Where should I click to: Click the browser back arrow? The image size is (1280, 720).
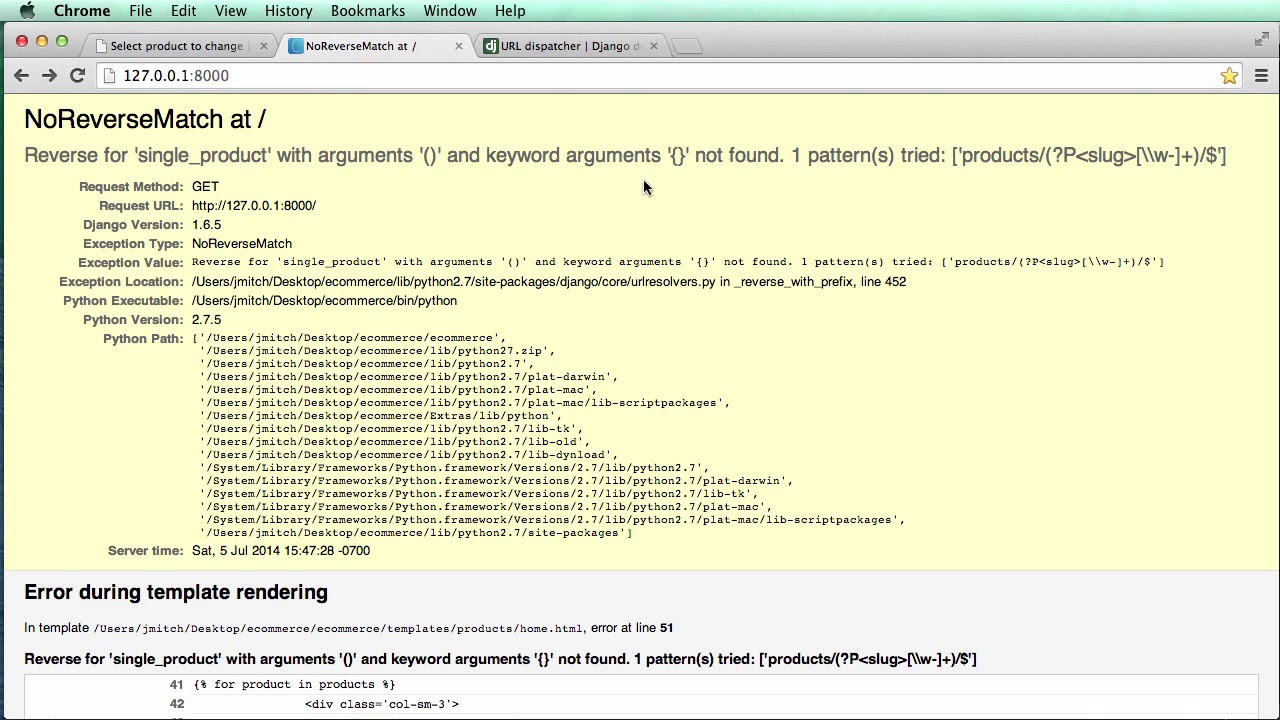point(21,75)
